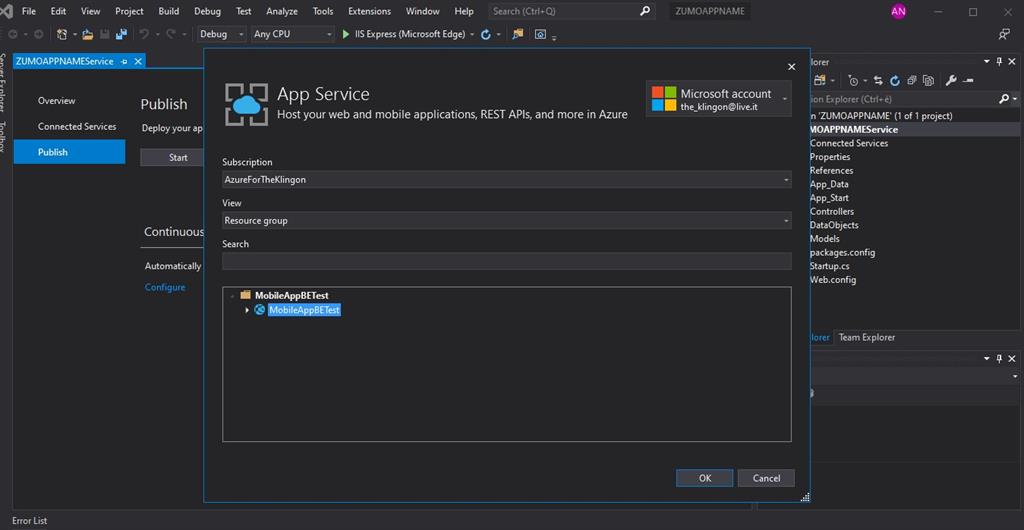Click the Start button on Publish page
This screenshot has height=530, width=1024.
(x=174, y=157)
